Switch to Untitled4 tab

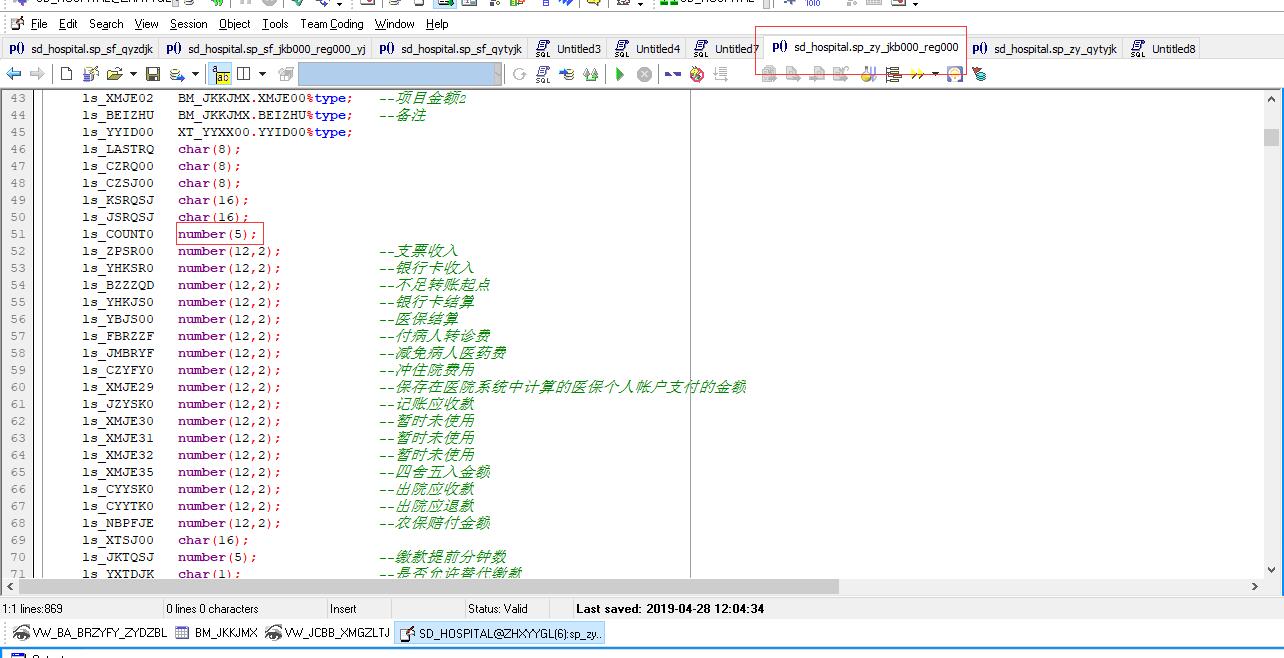[647, 48]
